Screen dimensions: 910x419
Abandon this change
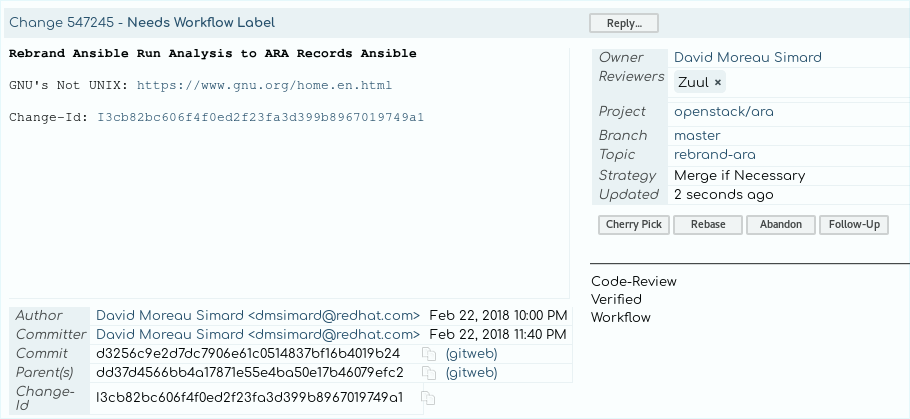pyautogui.click(x=781, y=225)
